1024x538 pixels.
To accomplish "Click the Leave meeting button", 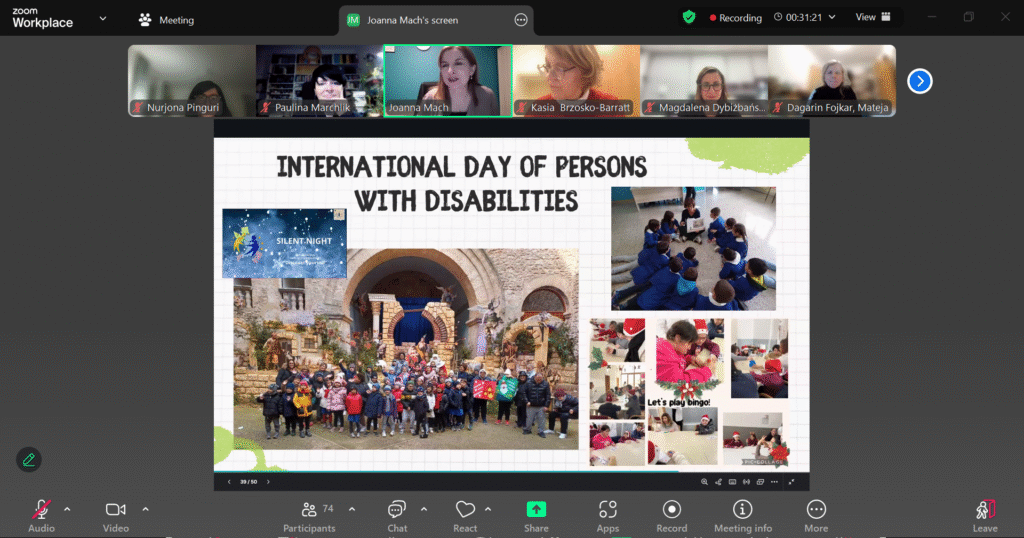I will pyautogui.click(x=985, y=514).
